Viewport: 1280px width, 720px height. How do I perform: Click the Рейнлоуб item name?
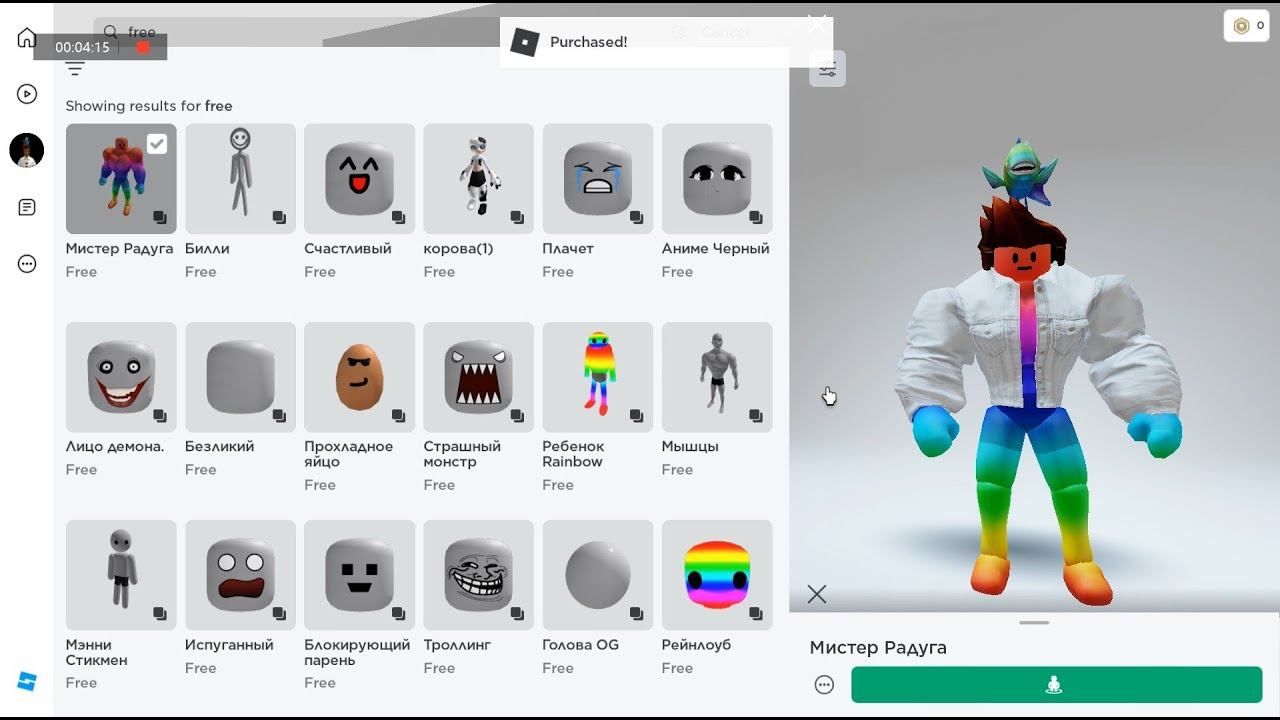click(x=696, y=645)
